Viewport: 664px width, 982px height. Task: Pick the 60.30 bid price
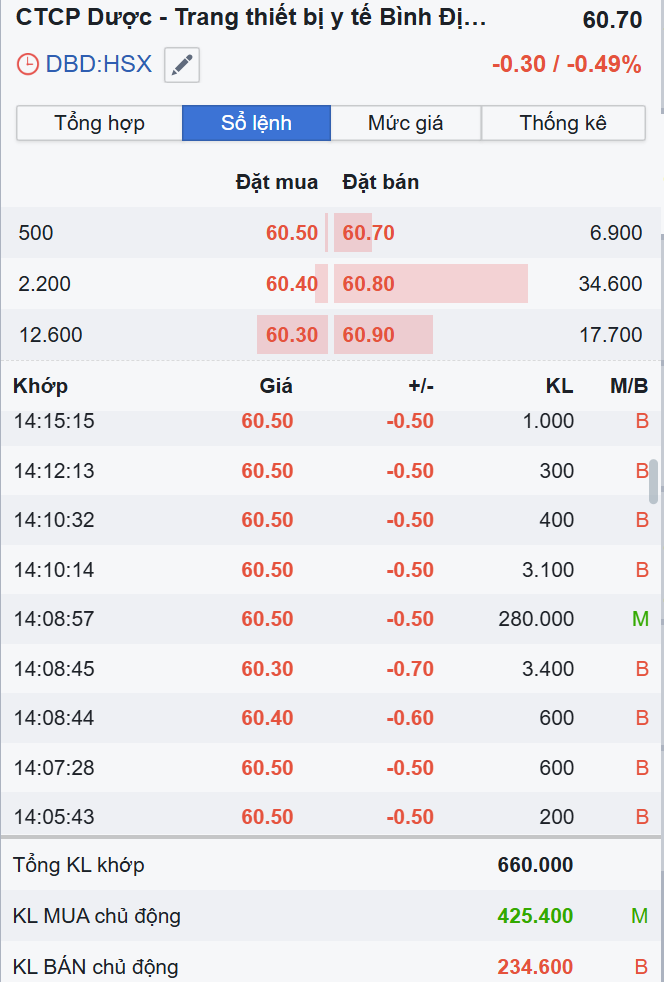click(x=291, y=335)
